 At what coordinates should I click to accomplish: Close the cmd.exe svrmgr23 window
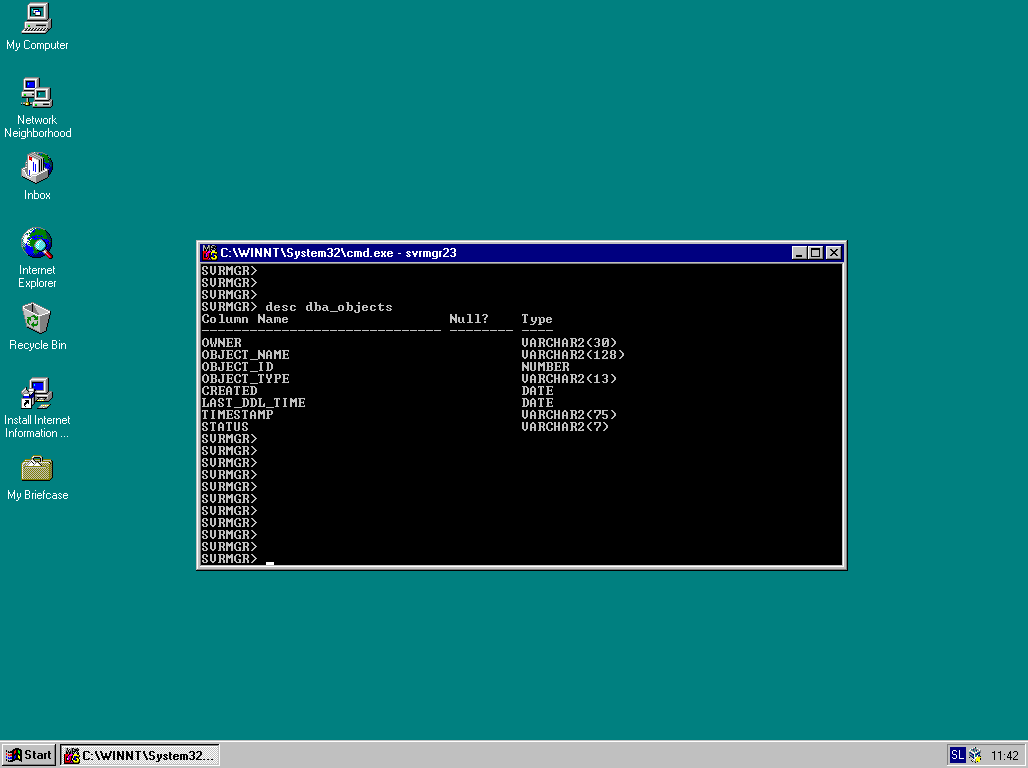point(833,253)
